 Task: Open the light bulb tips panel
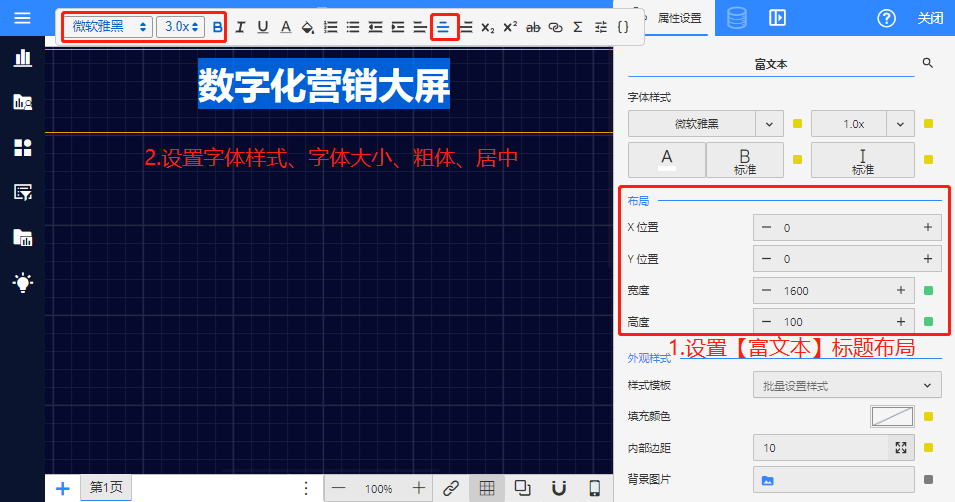click(x=23, y=283)
